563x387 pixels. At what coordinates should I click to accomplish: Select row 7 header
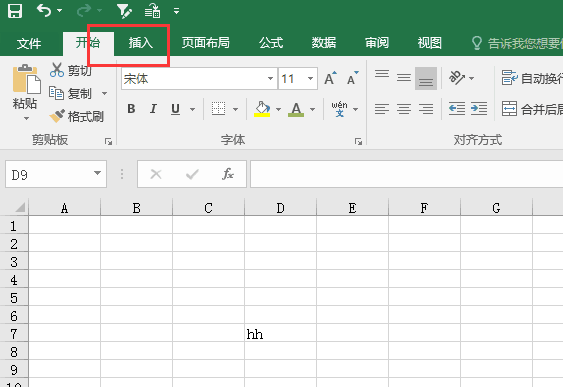click(x=14, y=334)
